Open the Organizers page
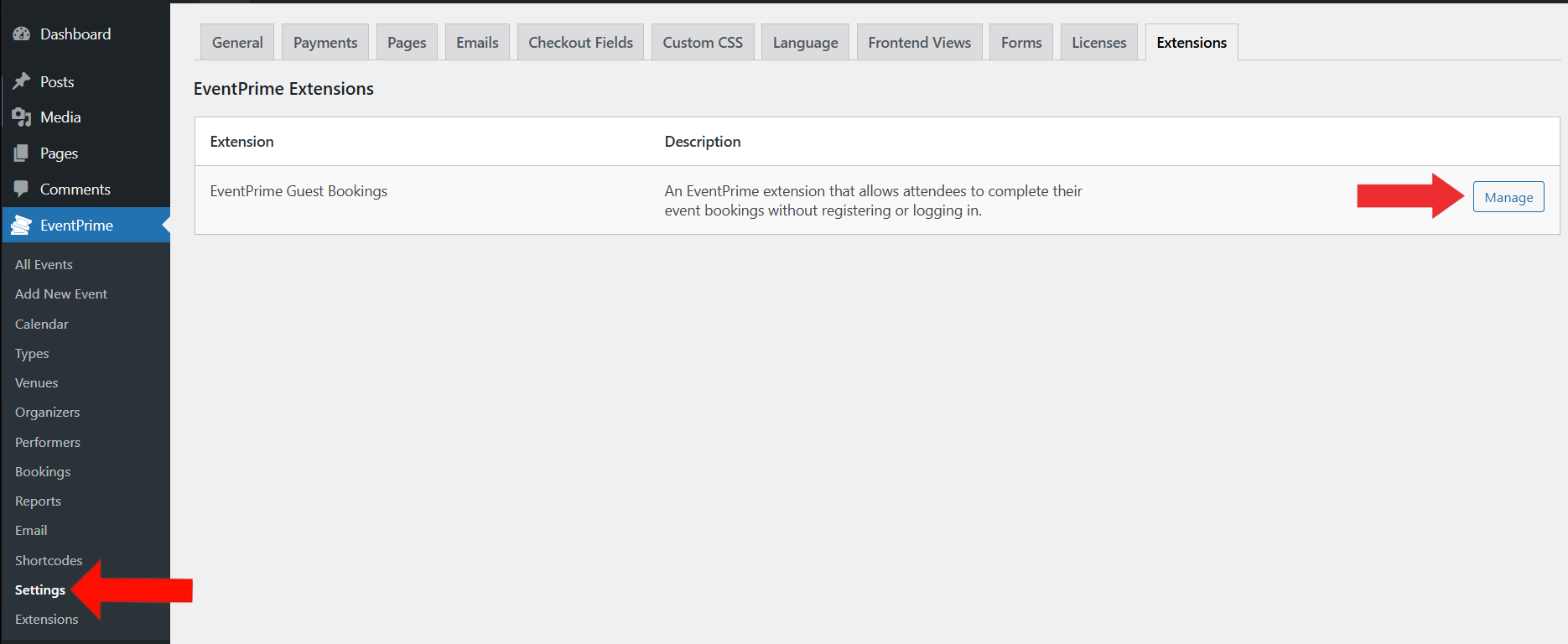Screen dimensions: 1568x644 [x=48, y=413]
